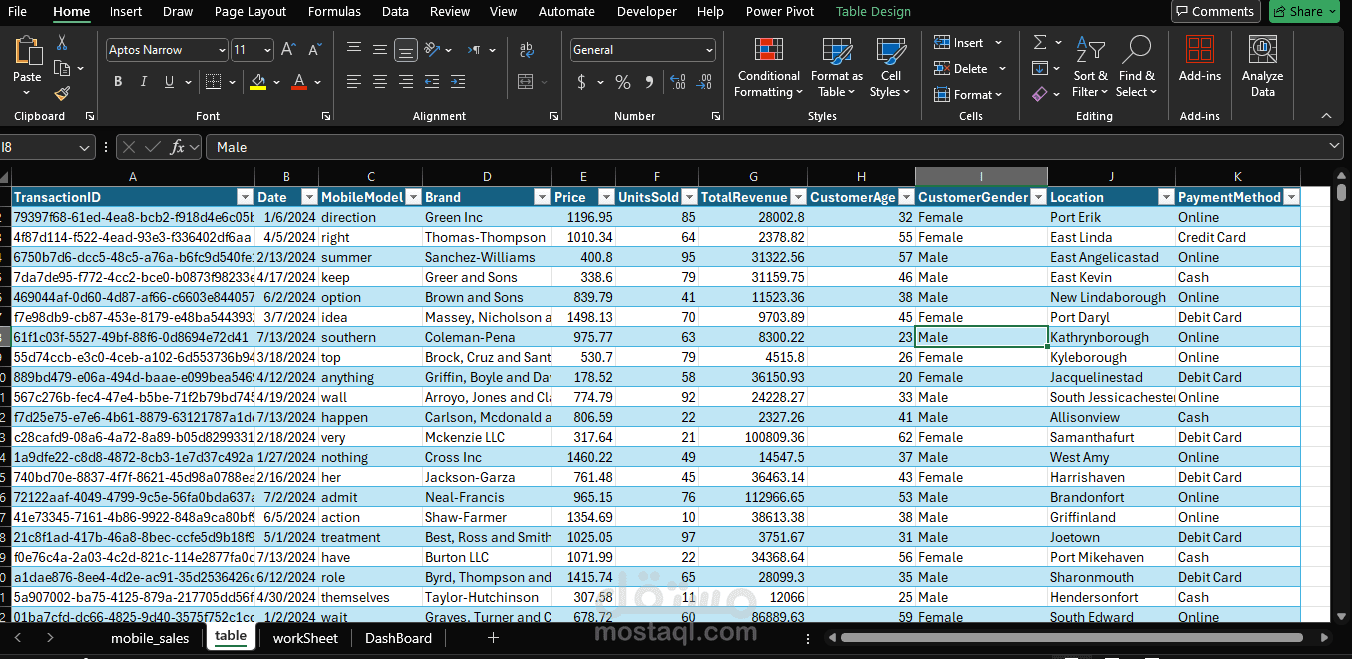Apply the red Font Color
This screenshot has height=659, width=1352.
click(298, 82)
